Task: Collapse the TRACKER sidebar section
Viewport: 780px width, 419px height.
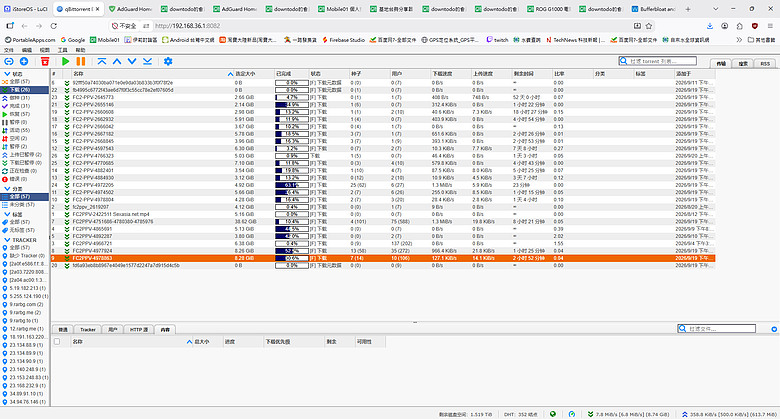Action: coord(7,240)
